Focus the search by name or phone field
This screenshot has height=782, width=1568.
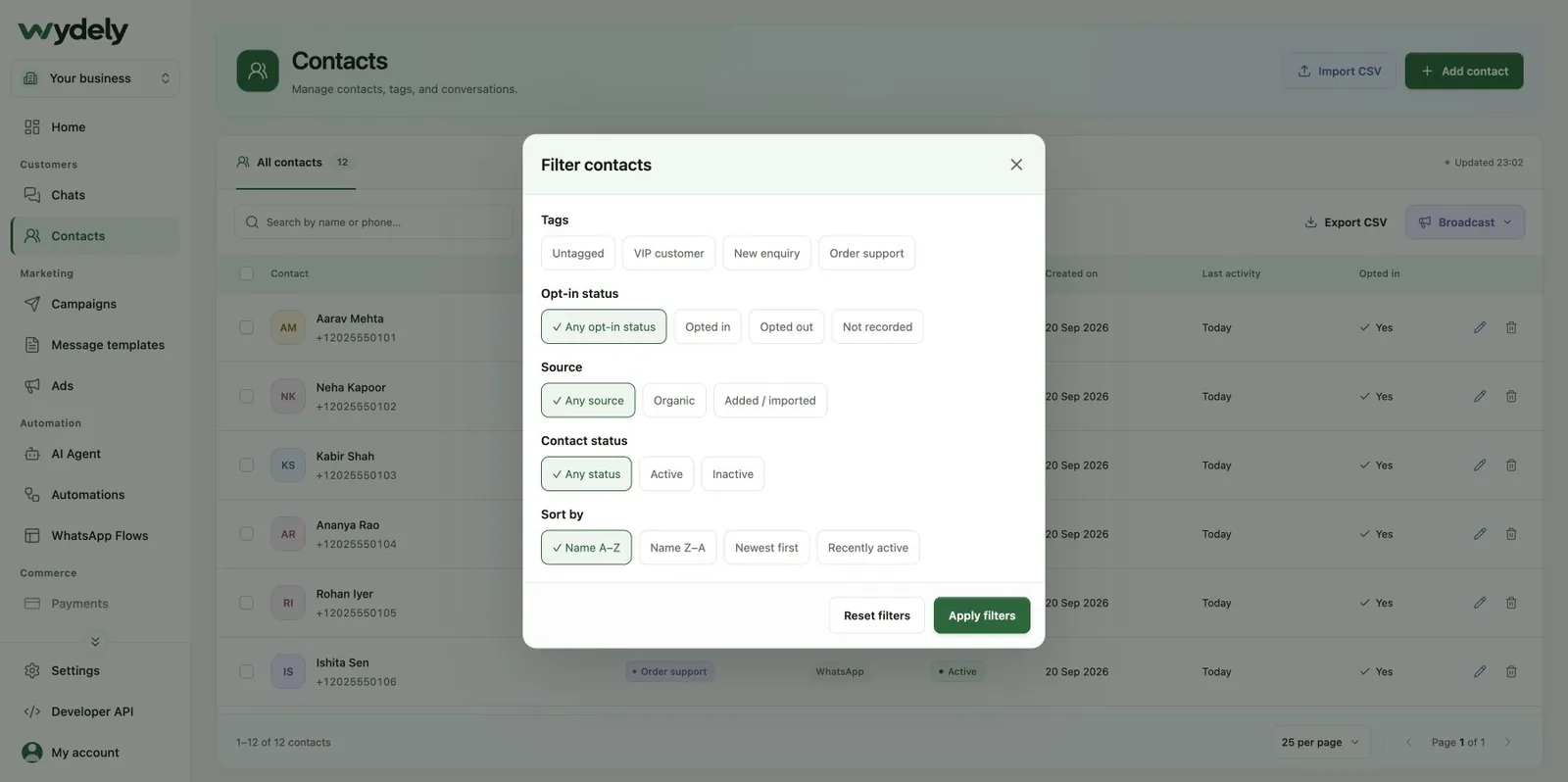(x=373, y=222)
